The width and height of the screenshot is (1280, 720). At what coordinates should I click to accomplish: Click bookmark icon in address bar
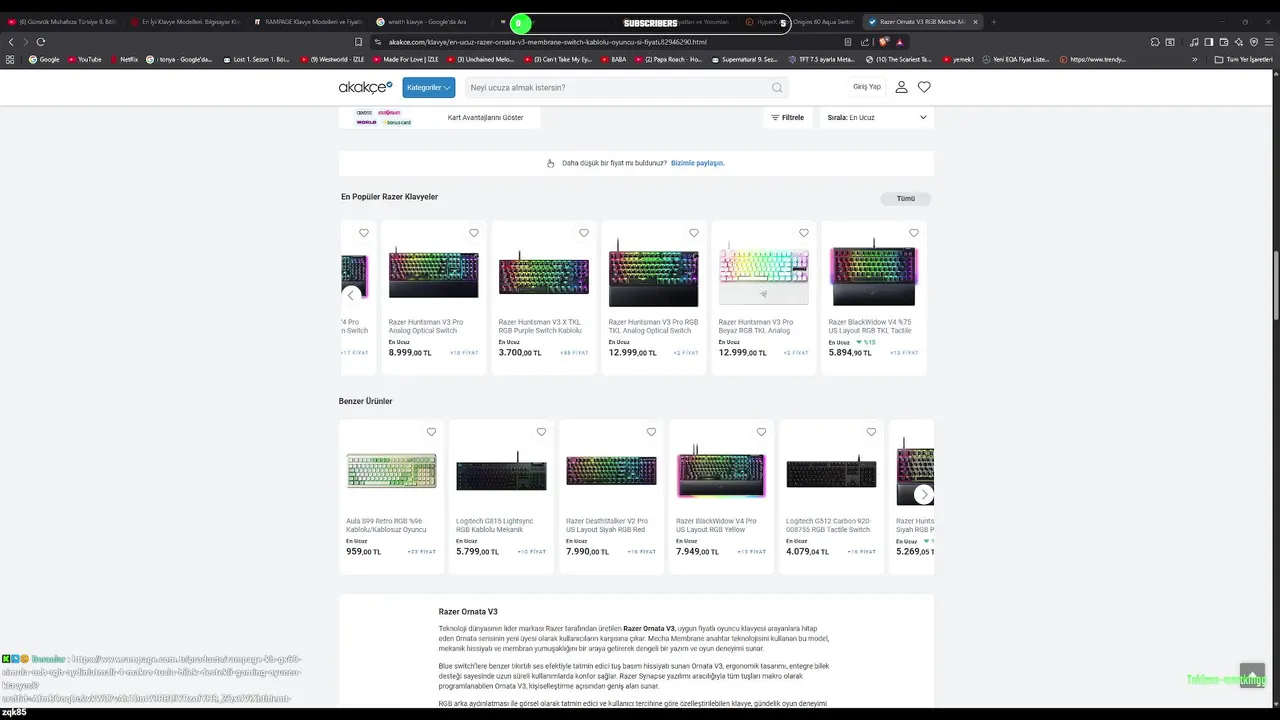pos(358,42)
